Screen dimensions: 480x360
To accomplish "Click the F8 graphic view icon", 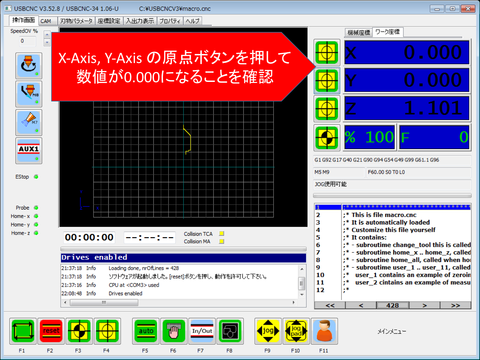I will 230,331.
